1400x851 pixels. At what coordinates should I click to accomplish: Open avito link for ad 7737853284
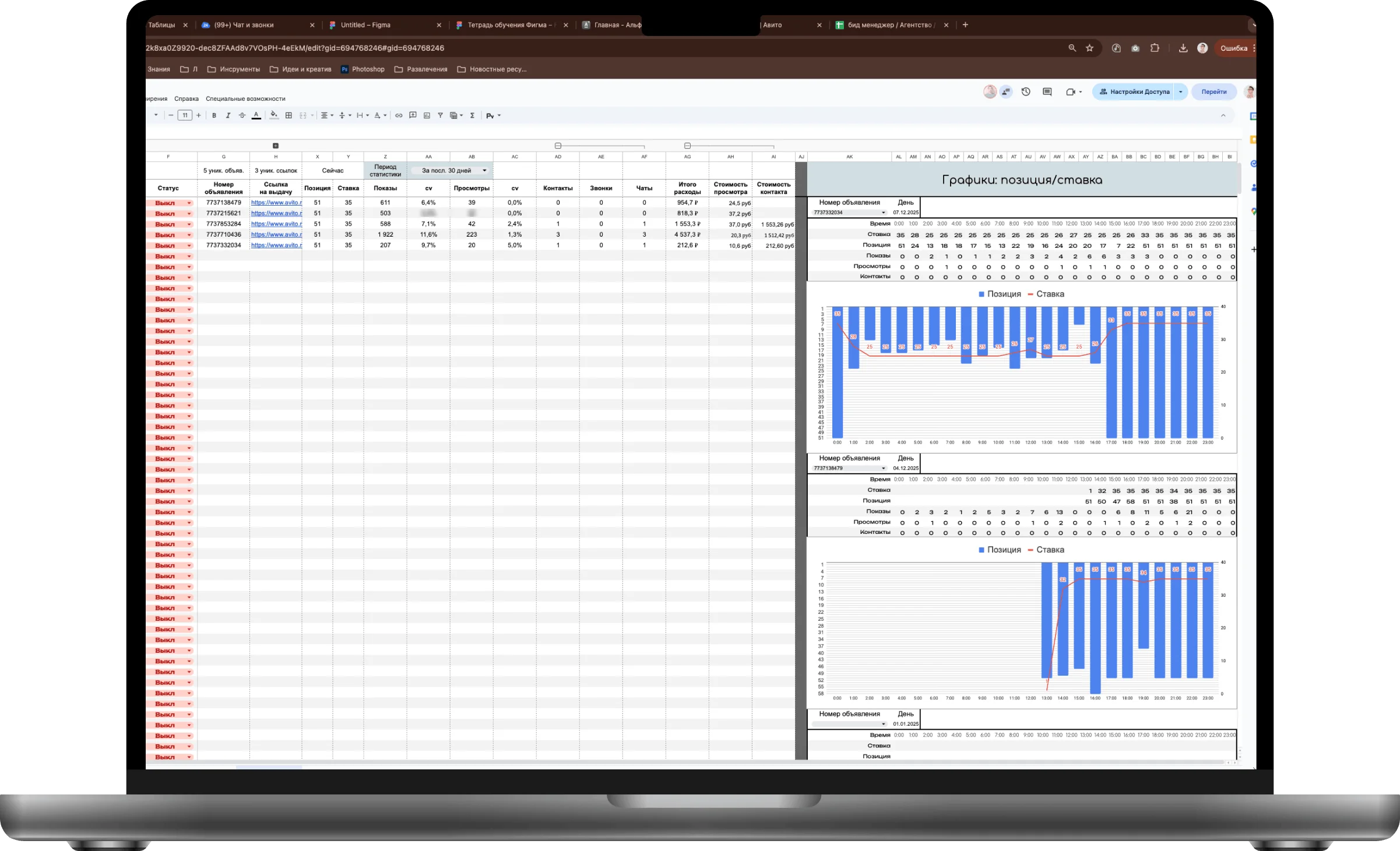coord(276,224)
